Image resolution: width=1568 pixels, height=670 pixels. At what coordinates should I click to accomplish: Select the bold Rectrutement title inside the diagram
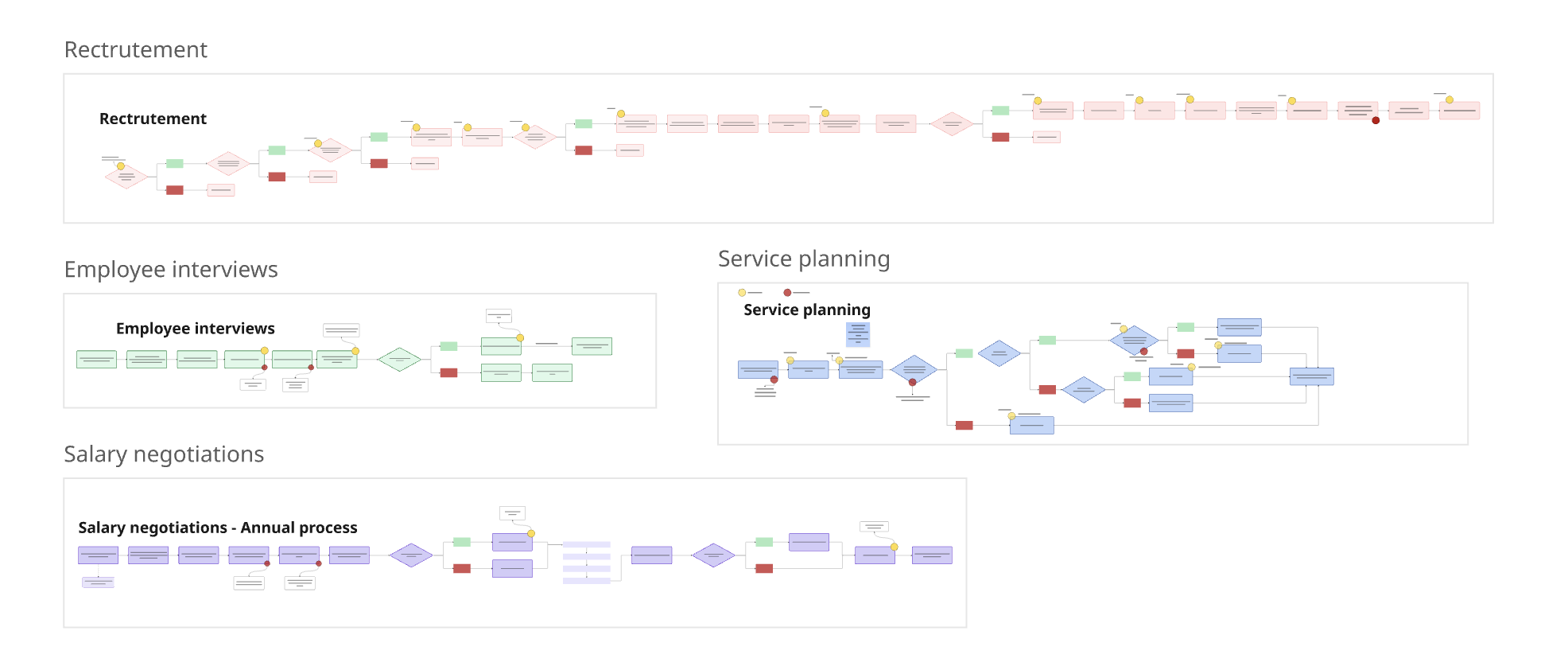(153, 119)
